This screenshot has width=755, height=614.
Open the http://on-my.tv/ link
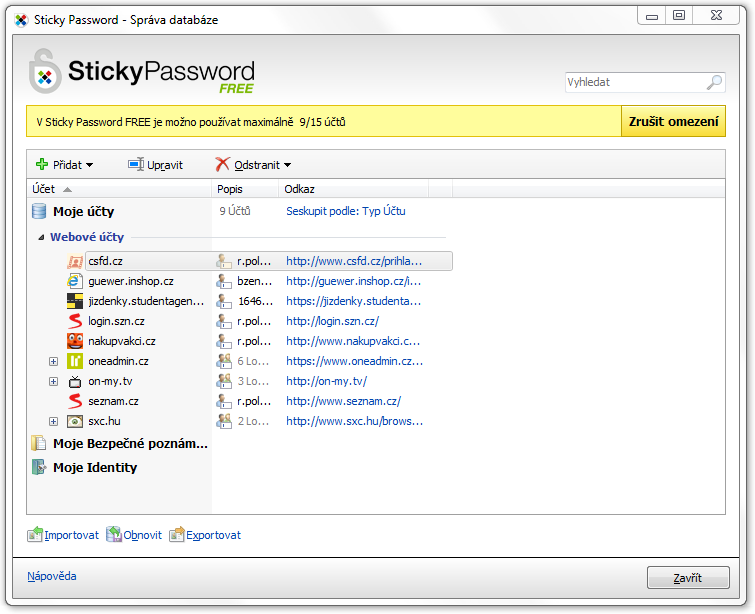[x=326, y=381]
